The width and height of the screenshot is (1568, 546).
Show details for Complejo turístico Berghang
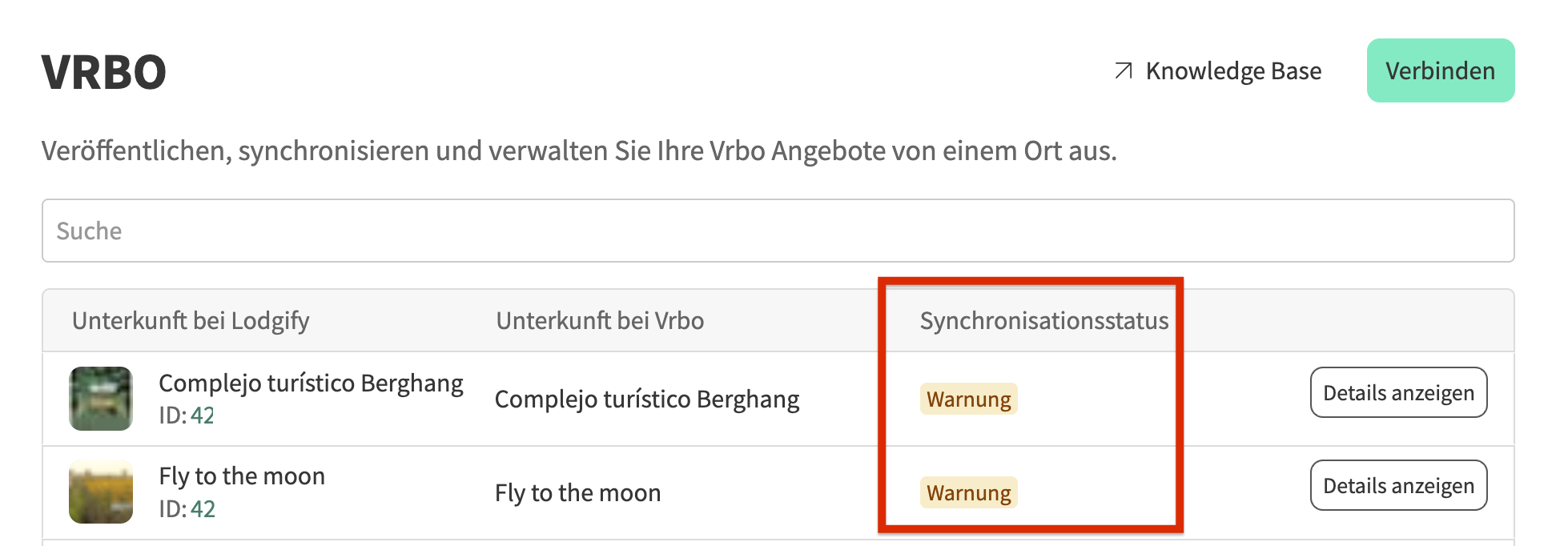(1398, 393)
